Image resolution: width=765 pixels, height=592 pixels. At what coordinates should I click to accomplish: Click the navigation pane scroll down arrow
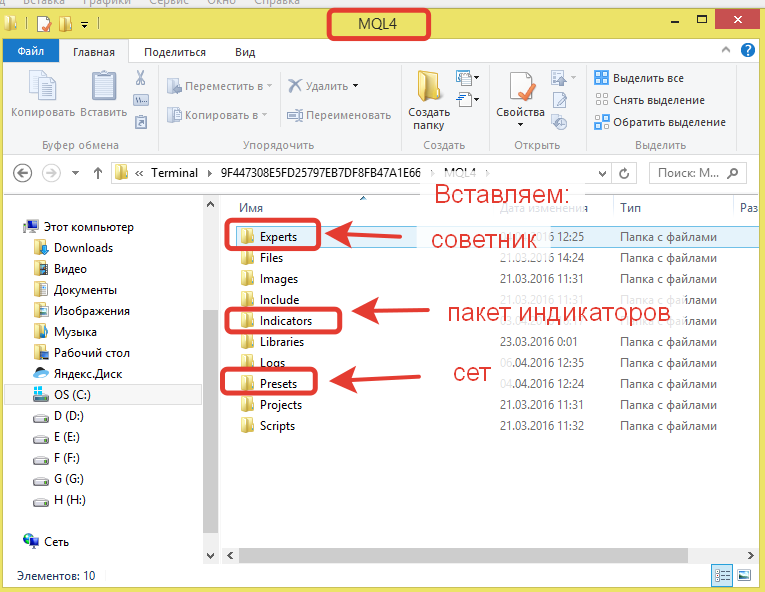[210, 555]
